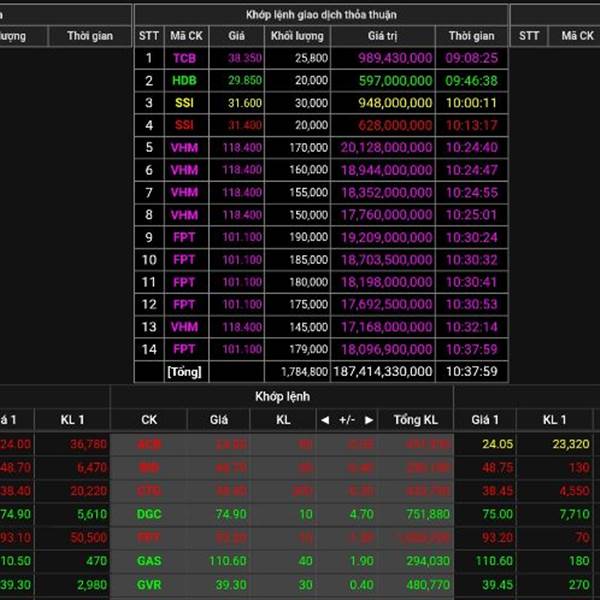The height and width of the screenshot is (600, 600).
Task: Click the CK column header in Khớp lệnh
Action: 149,420
